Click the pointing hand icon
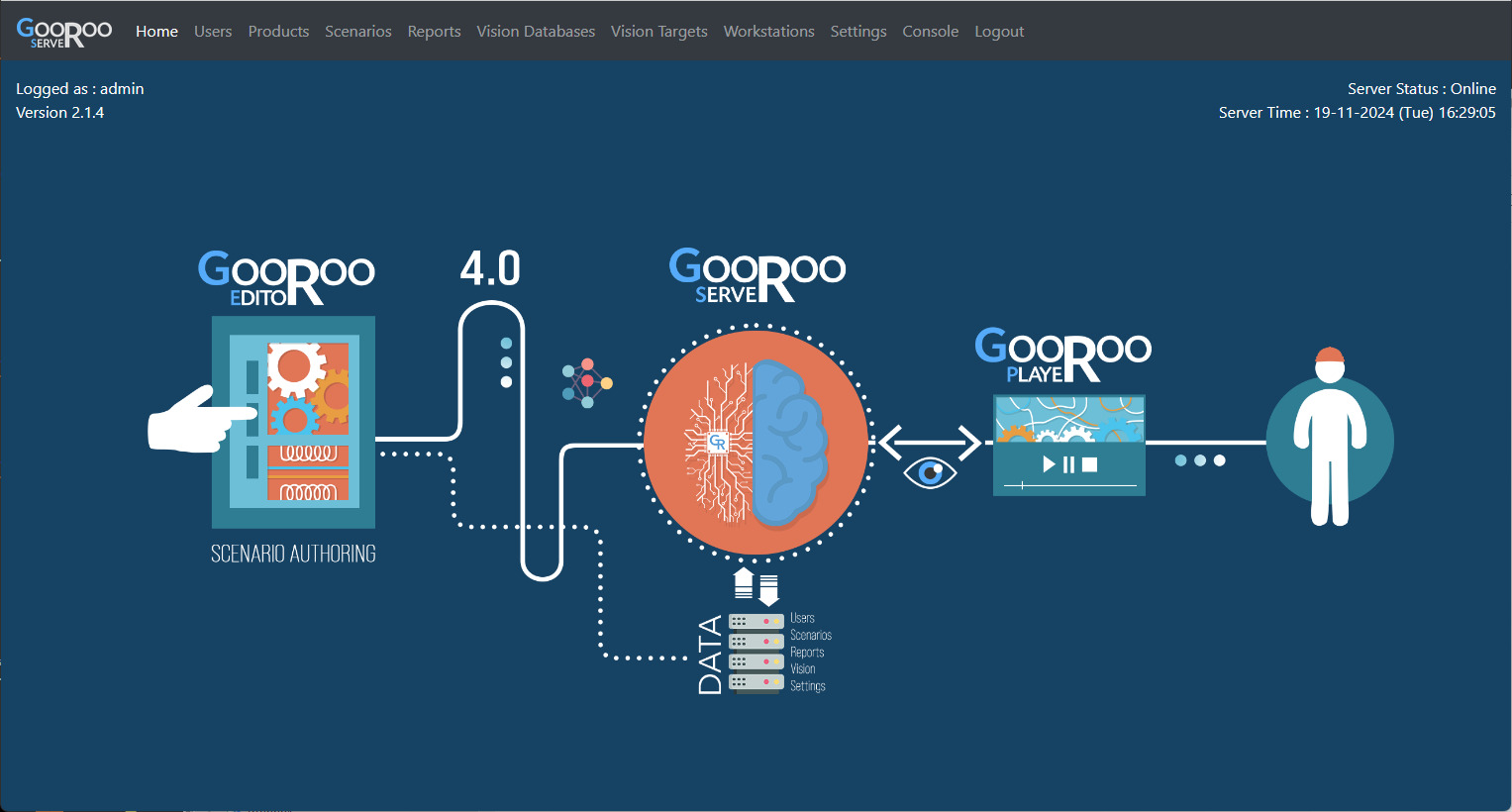Viewport: 1512px width, 812px height. tap(203, 420)
